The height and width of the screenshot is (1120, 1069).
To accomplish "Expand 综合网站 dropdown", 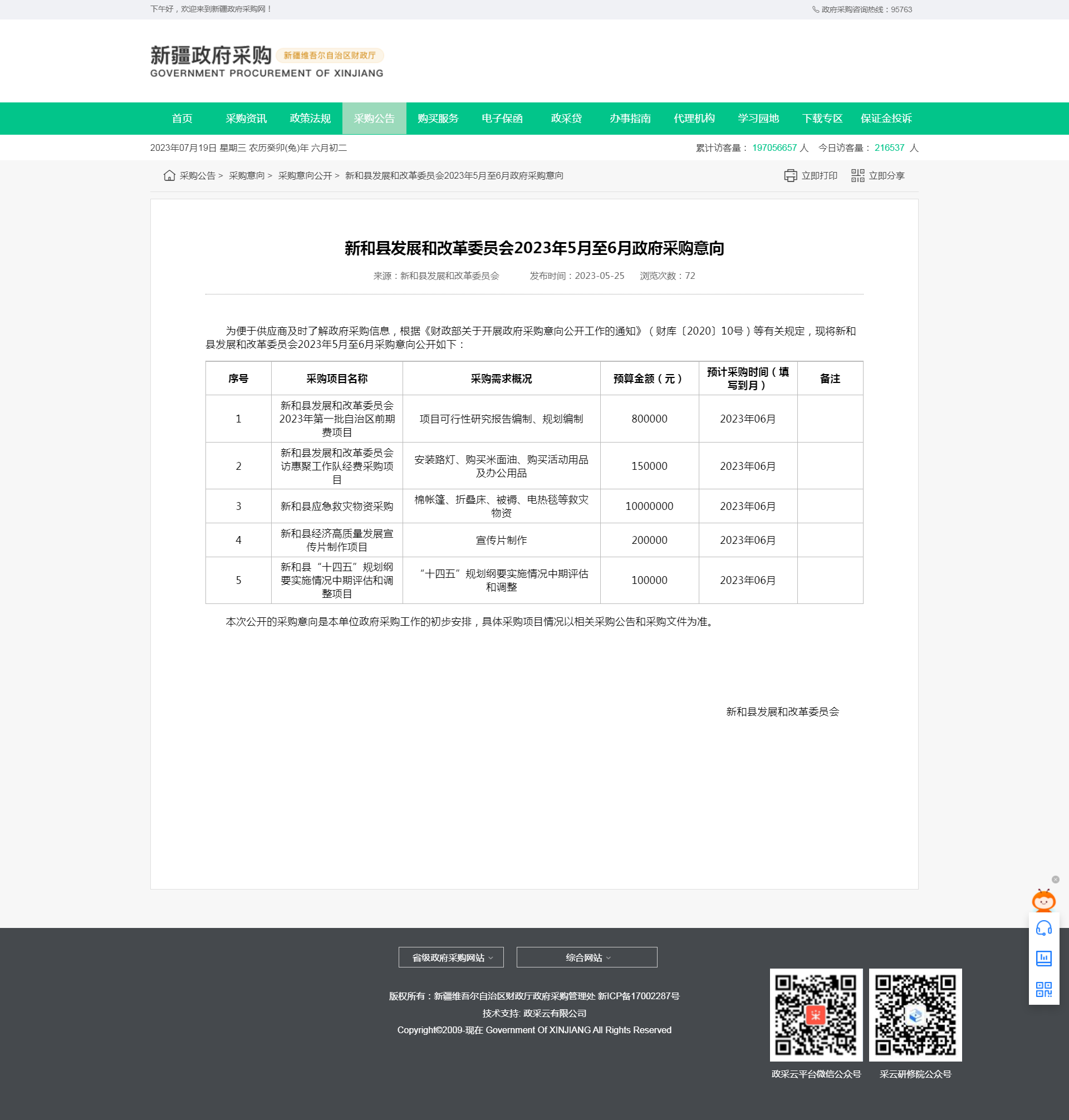I will coord(586,957).
